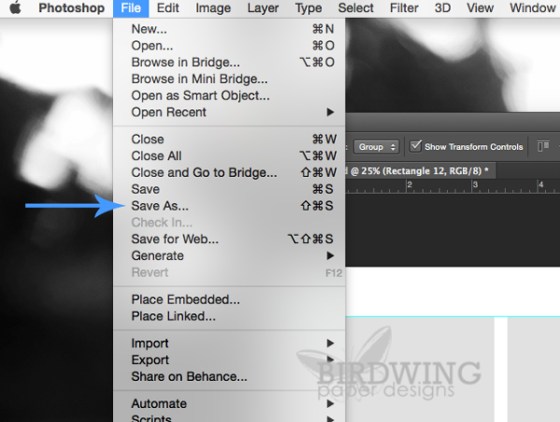Choose Open... from File menu
Viewport: 560px width, 422px height.
pyautogui.click(x=229, y=46)
